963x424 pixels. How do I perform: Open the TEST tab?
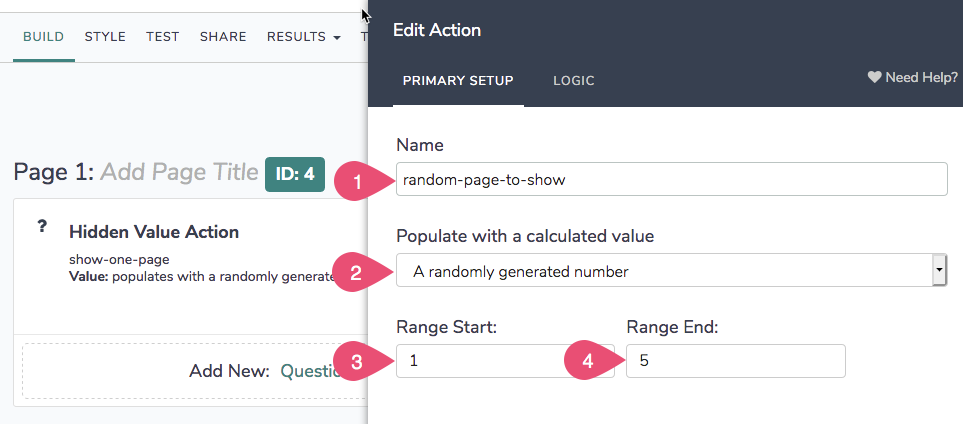pos(162,37)
